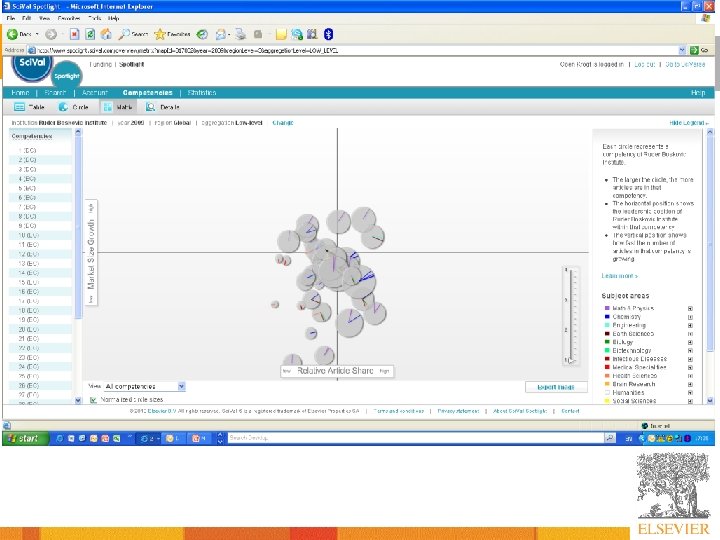
Task: Open the Contact footer link
Action: [570, 411]
